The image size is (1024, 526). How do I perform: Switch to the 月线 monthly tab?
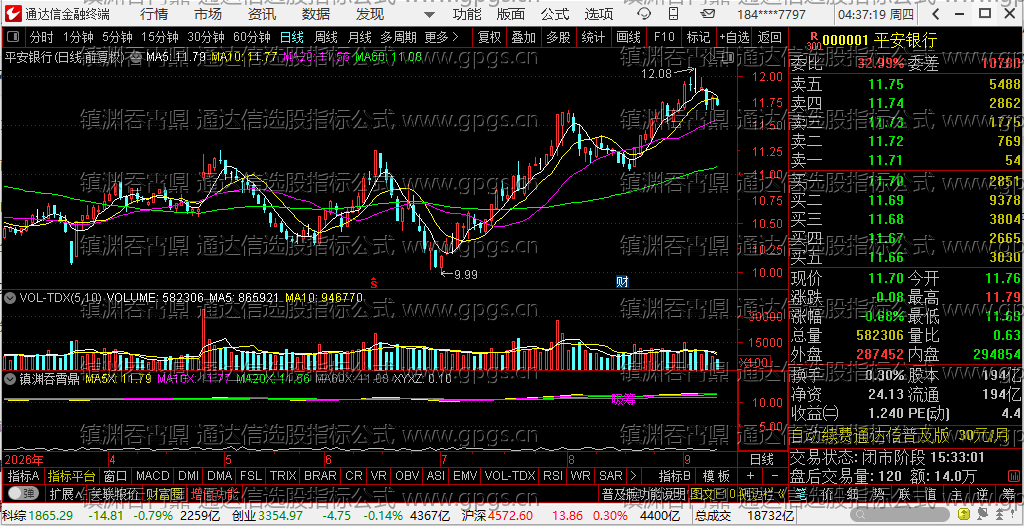click(x=360, y=37)
